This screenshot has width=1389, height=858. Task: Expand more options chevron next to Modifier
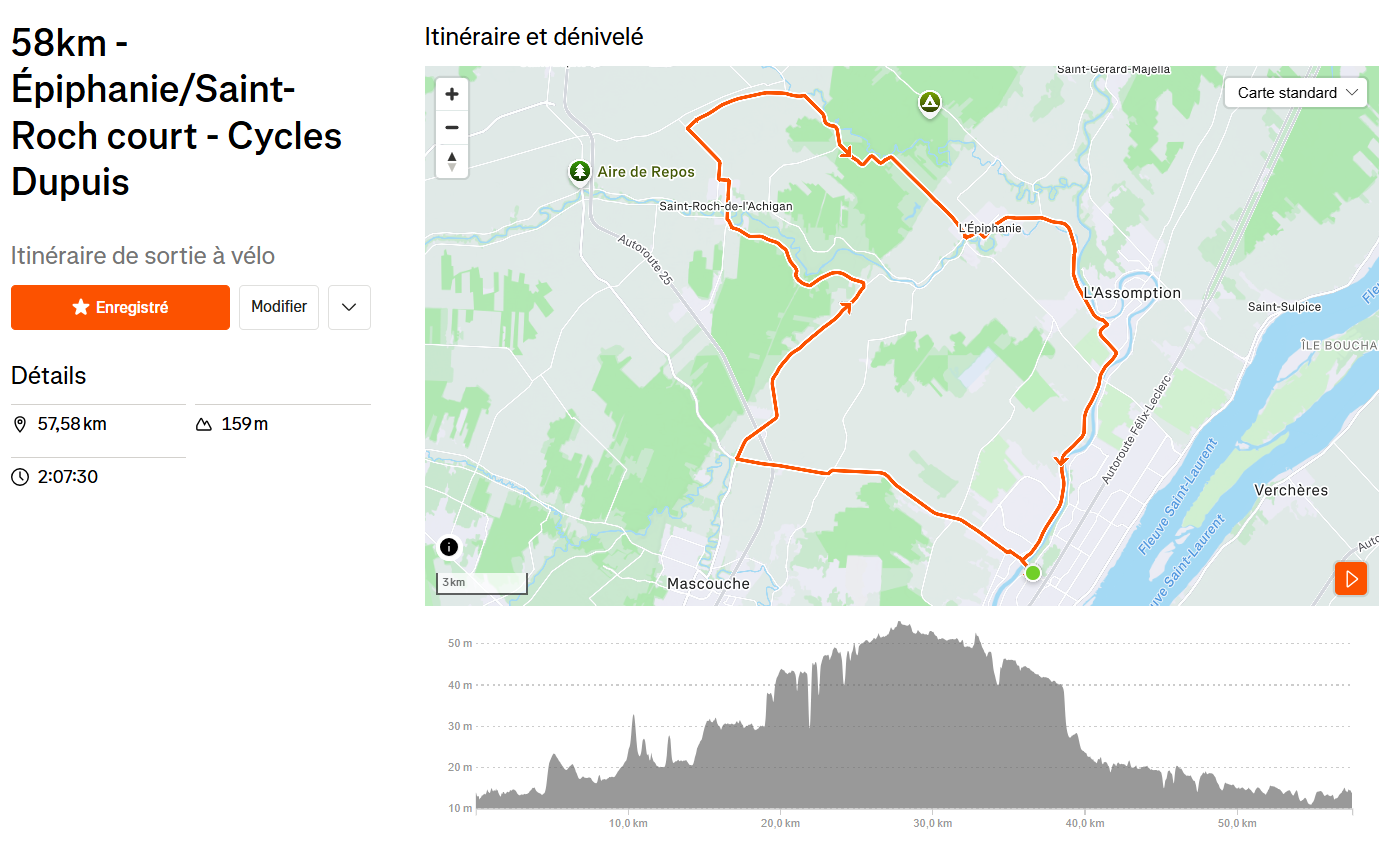(x=349, y=308)
